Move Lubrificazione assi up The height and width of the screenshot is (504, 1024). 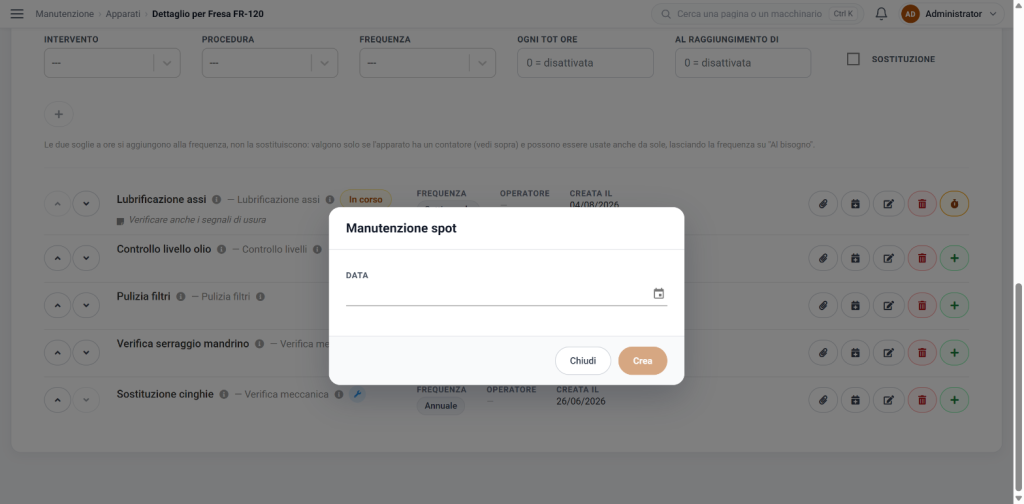point(57,204)
